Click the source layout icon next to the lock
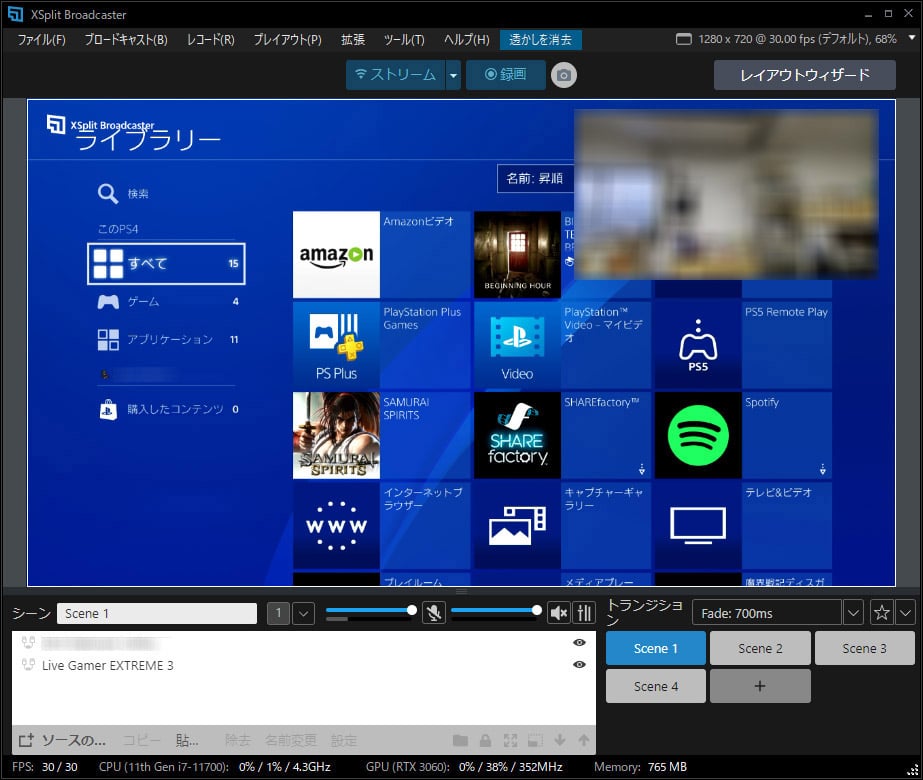 pyautogui.click(x=535, y=741)
